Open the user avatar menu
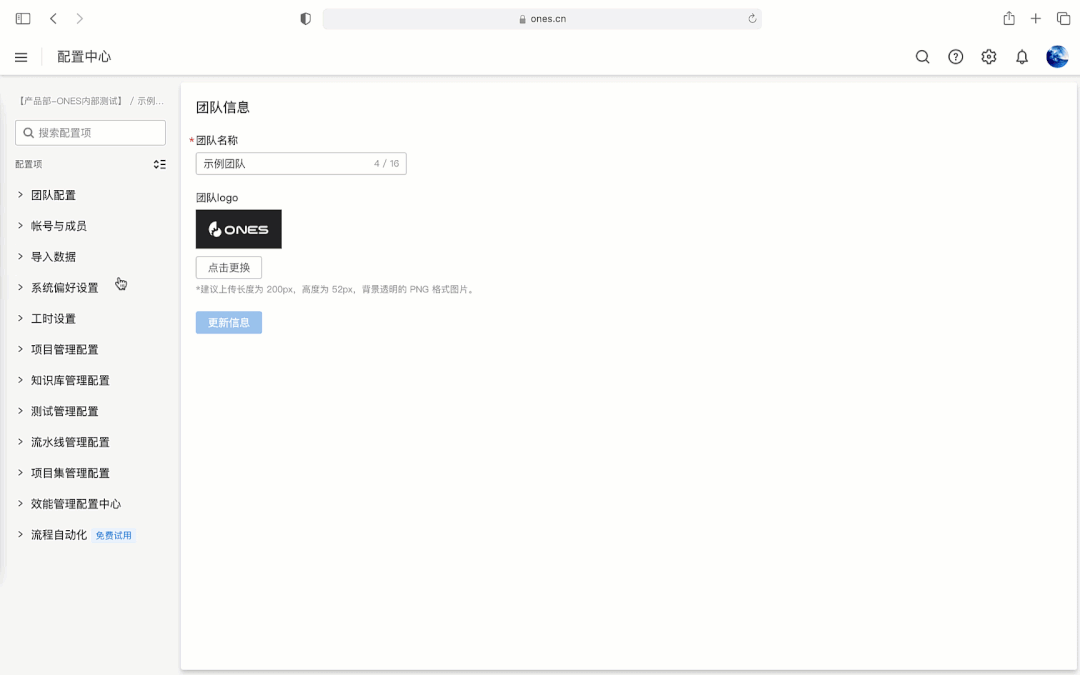The height and width of the screenshot is (675, 1080). click(x=1057, y=56)
